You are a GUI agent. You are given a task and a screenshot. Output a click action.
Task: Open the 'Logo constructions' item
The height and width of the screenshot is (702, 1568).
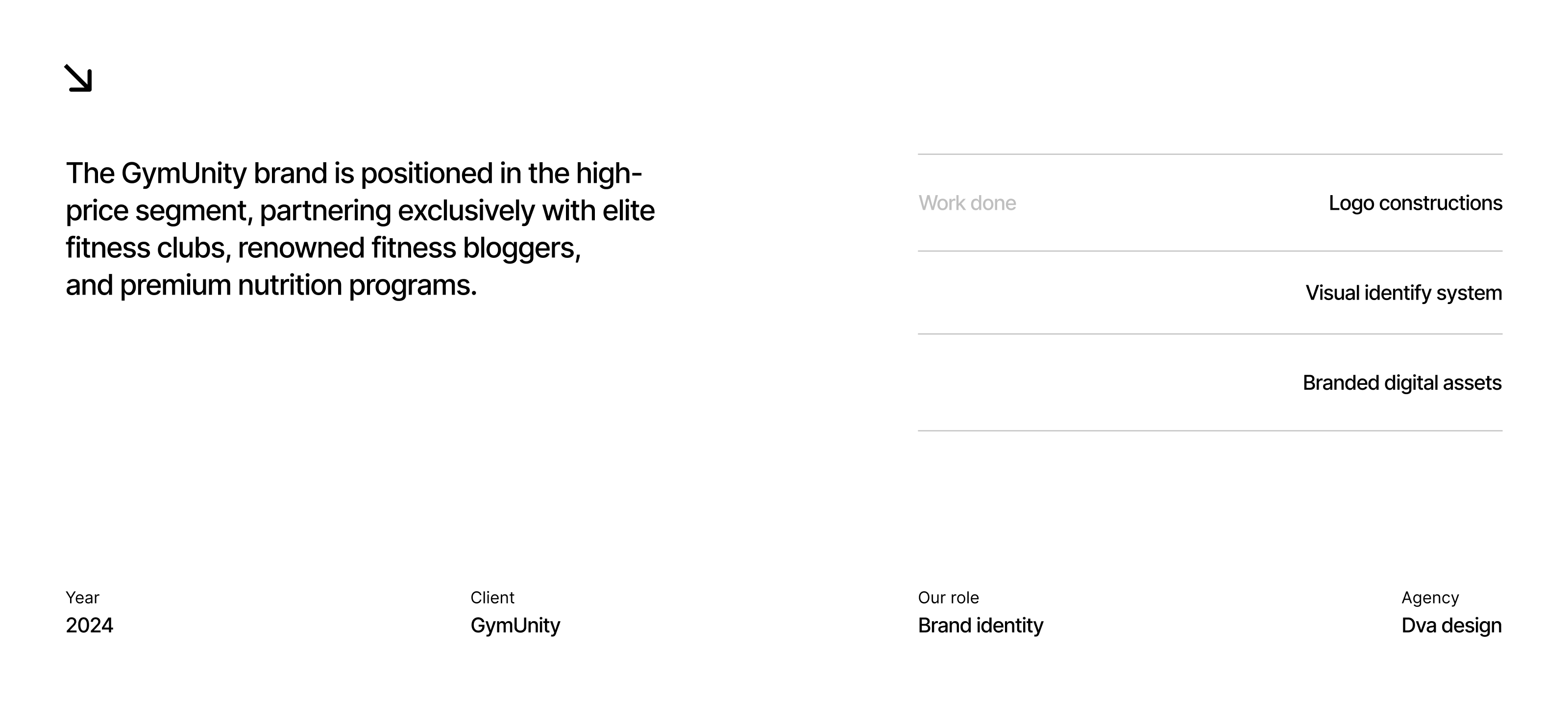click(1415, 203)
